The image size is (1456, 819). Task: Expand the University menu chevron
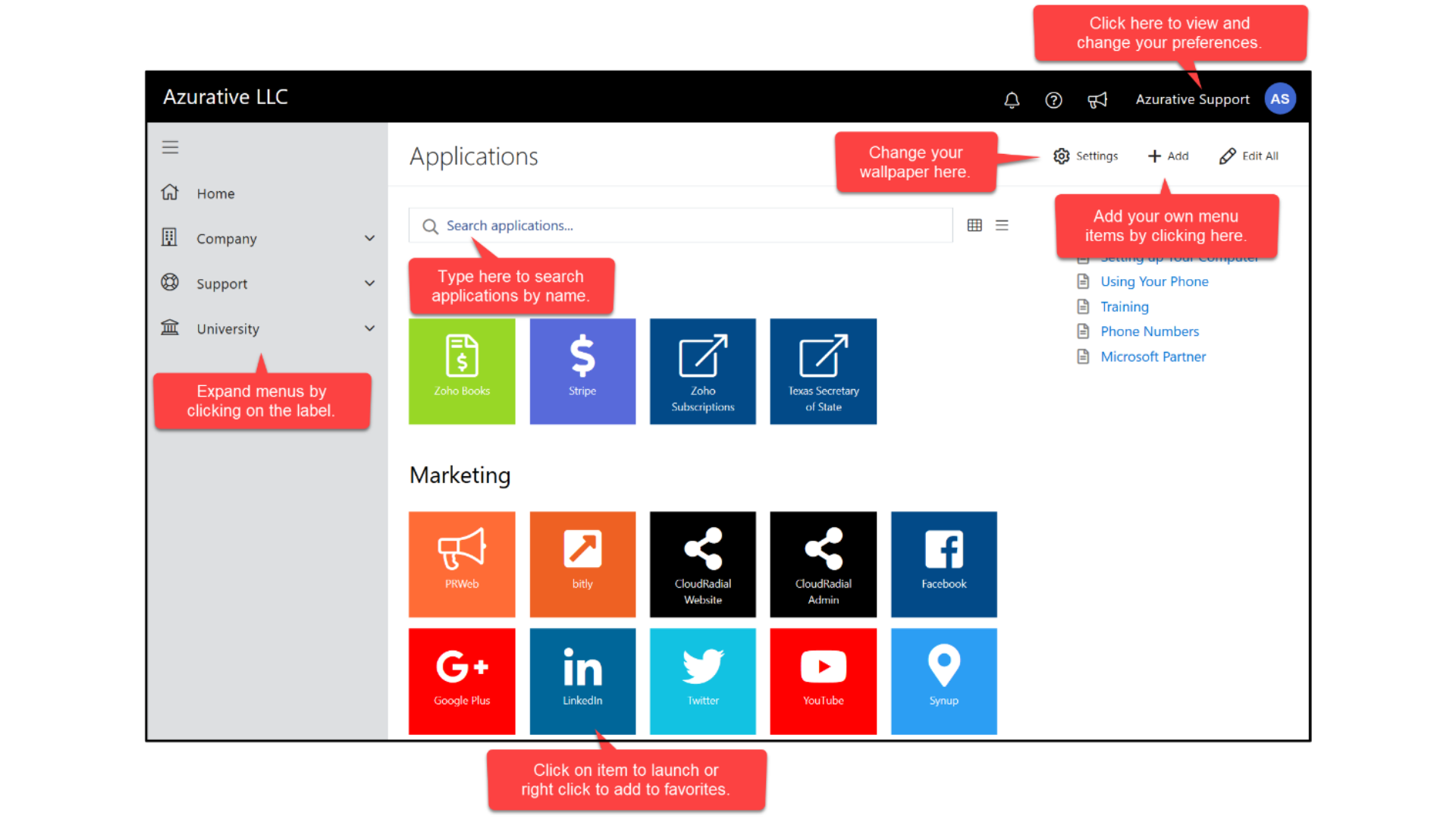tap(370, 328)
